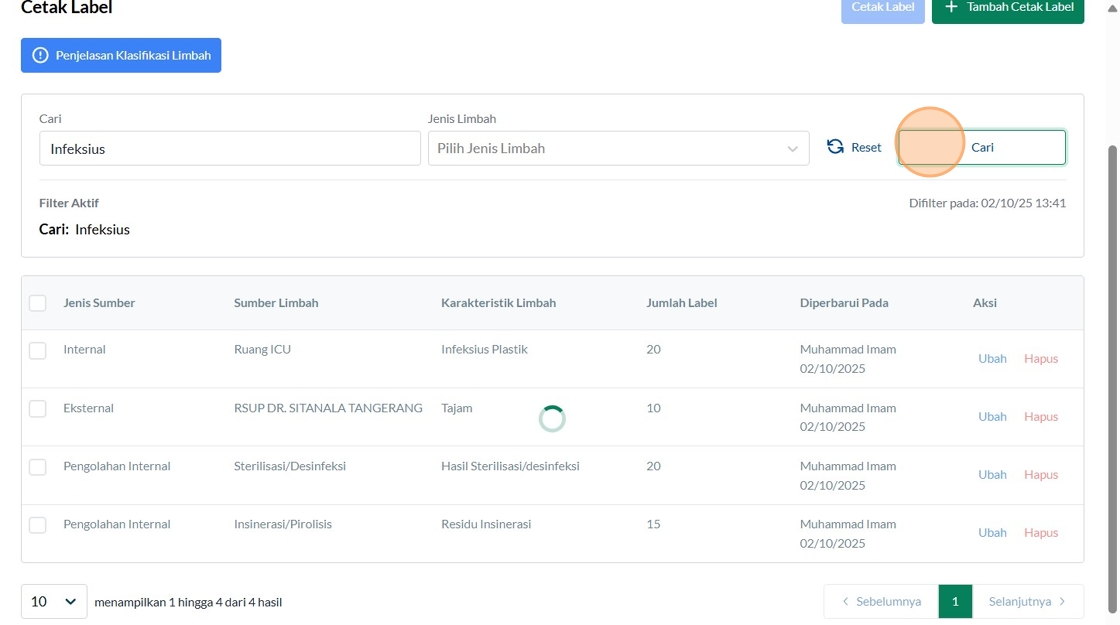This screenshot has height=625, width=1120.
Task: Open the Pilih Jenis Limbah dropdown
Action: pos(618,148)
